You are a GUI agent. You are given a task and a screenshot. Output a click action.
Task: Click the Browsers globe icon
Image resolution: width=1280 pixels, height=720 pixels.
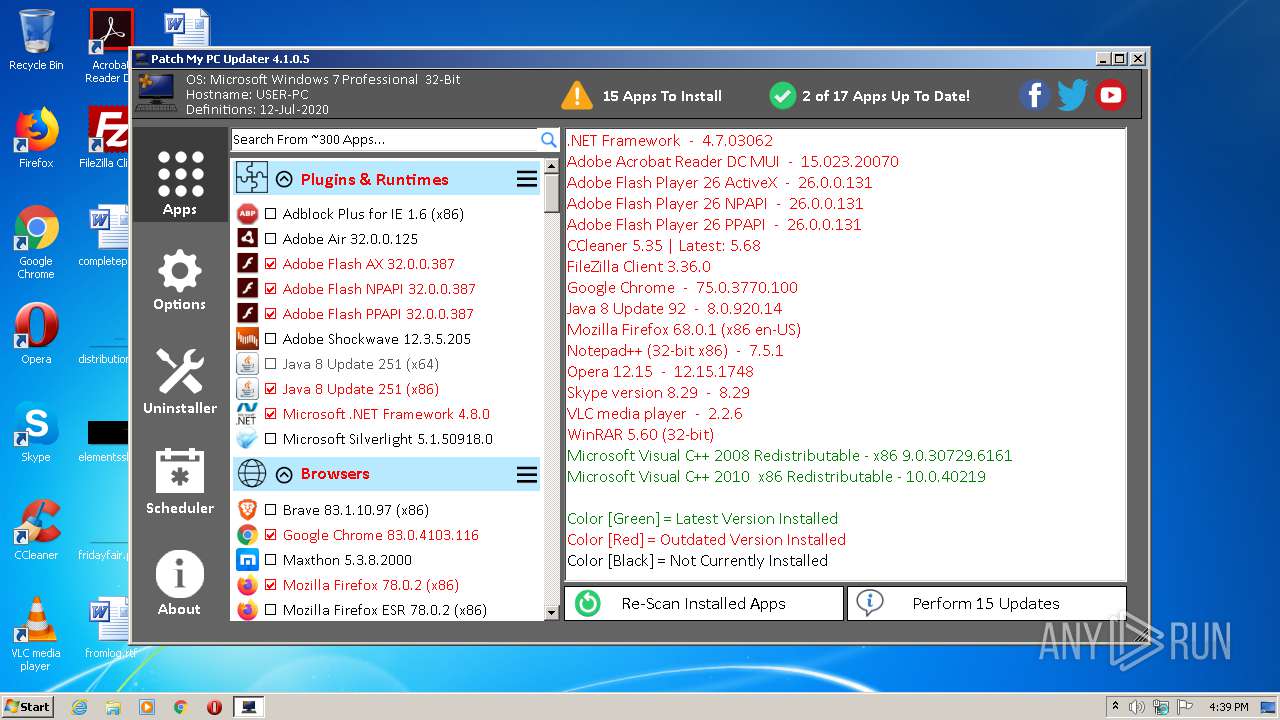click(251, 474)
